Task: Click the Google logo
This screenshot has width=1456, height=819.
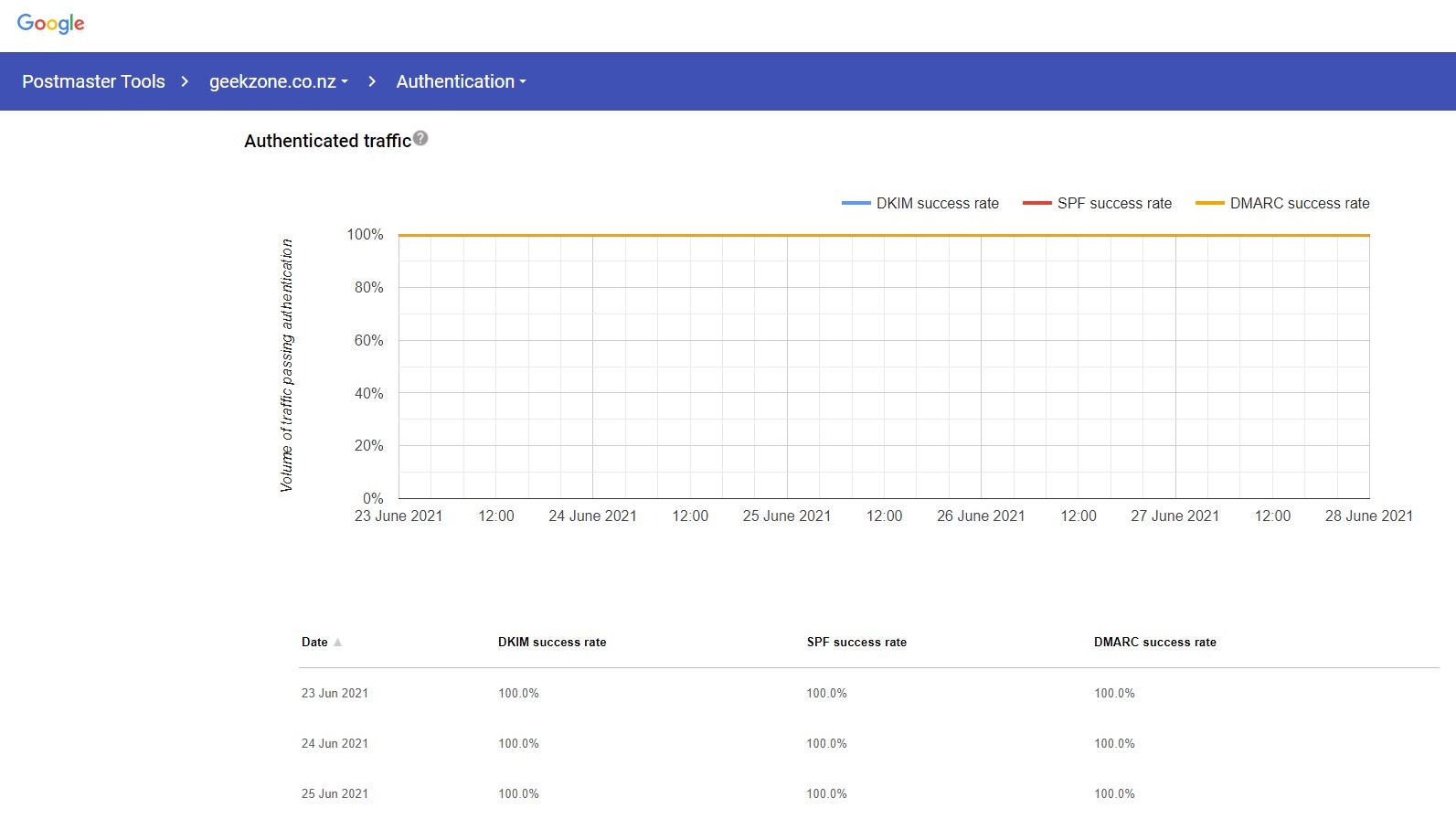Action: [50, 24]
